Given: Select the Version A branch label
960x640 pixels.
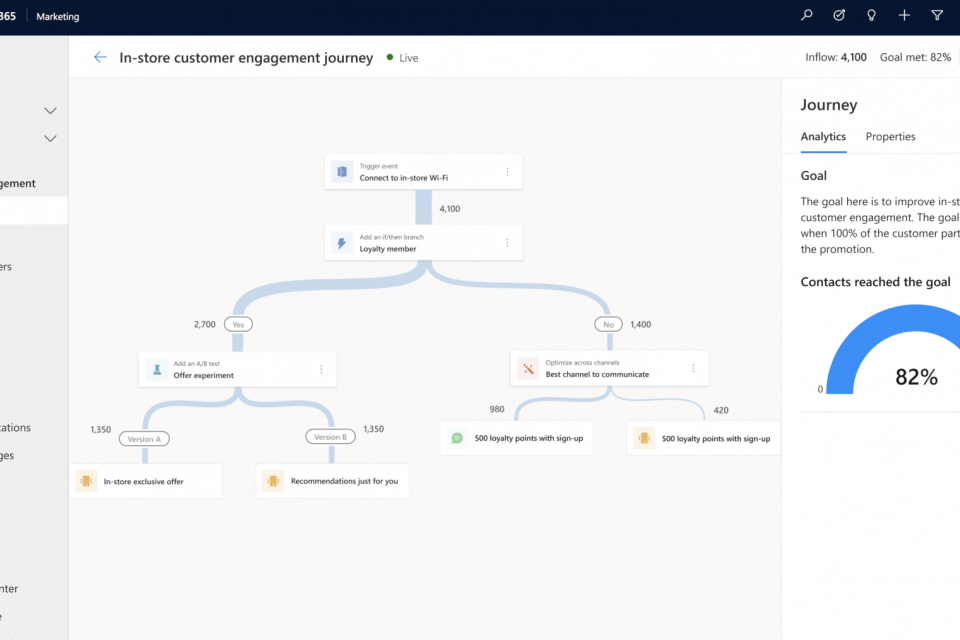Looking at the screenshot, I should 143,439.
